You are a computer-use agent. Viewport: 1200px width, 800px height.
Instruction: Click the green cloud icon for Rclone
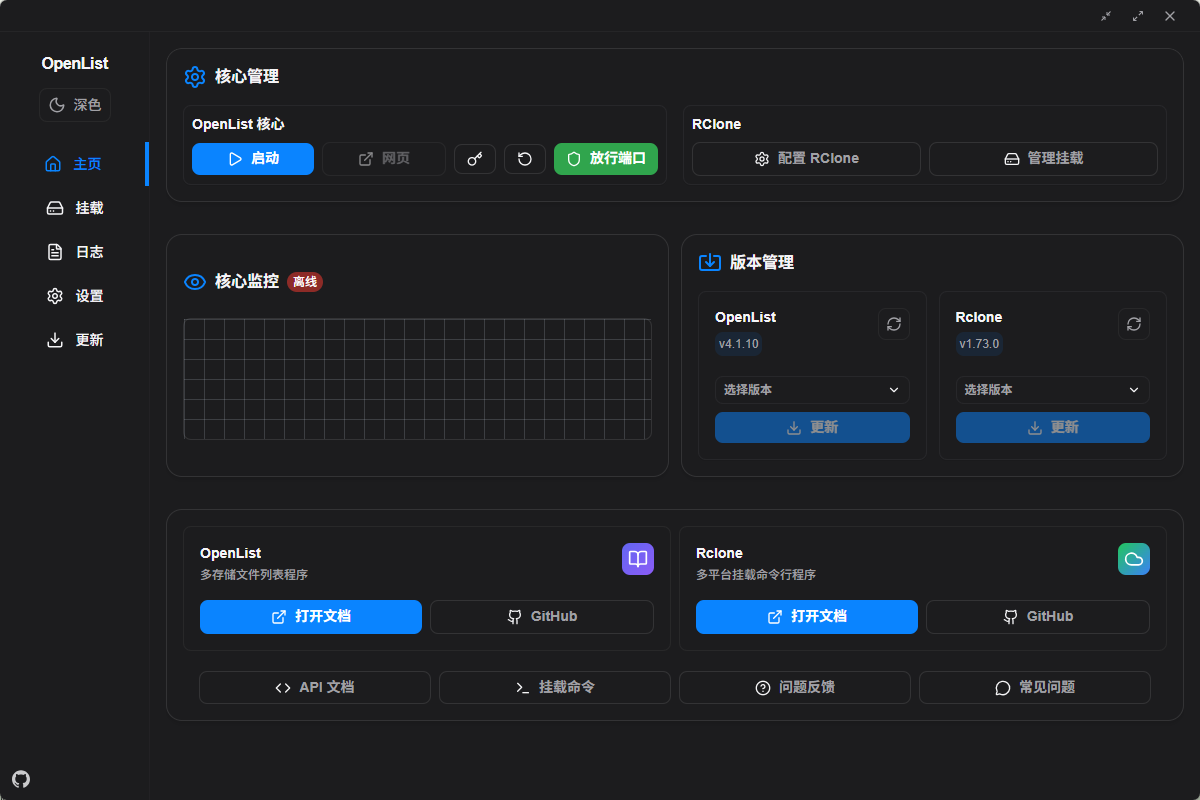1134,559
